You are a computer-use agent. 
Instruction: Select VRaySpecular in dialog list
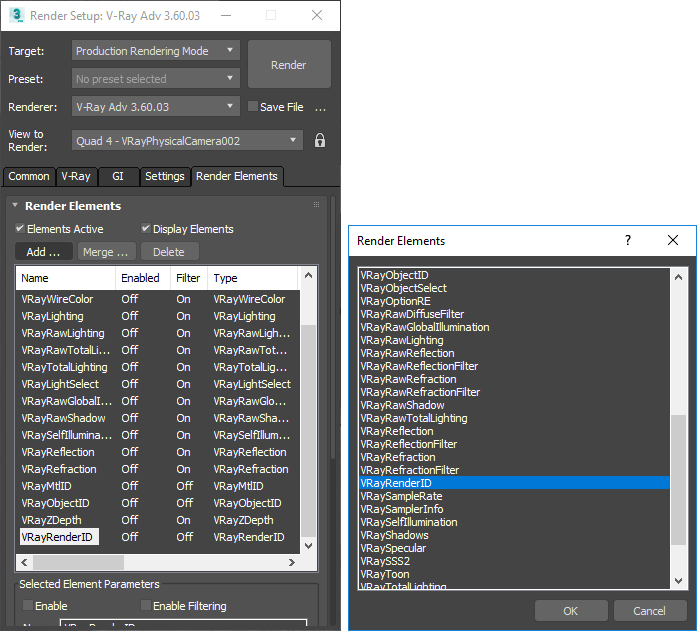[514, 548]
